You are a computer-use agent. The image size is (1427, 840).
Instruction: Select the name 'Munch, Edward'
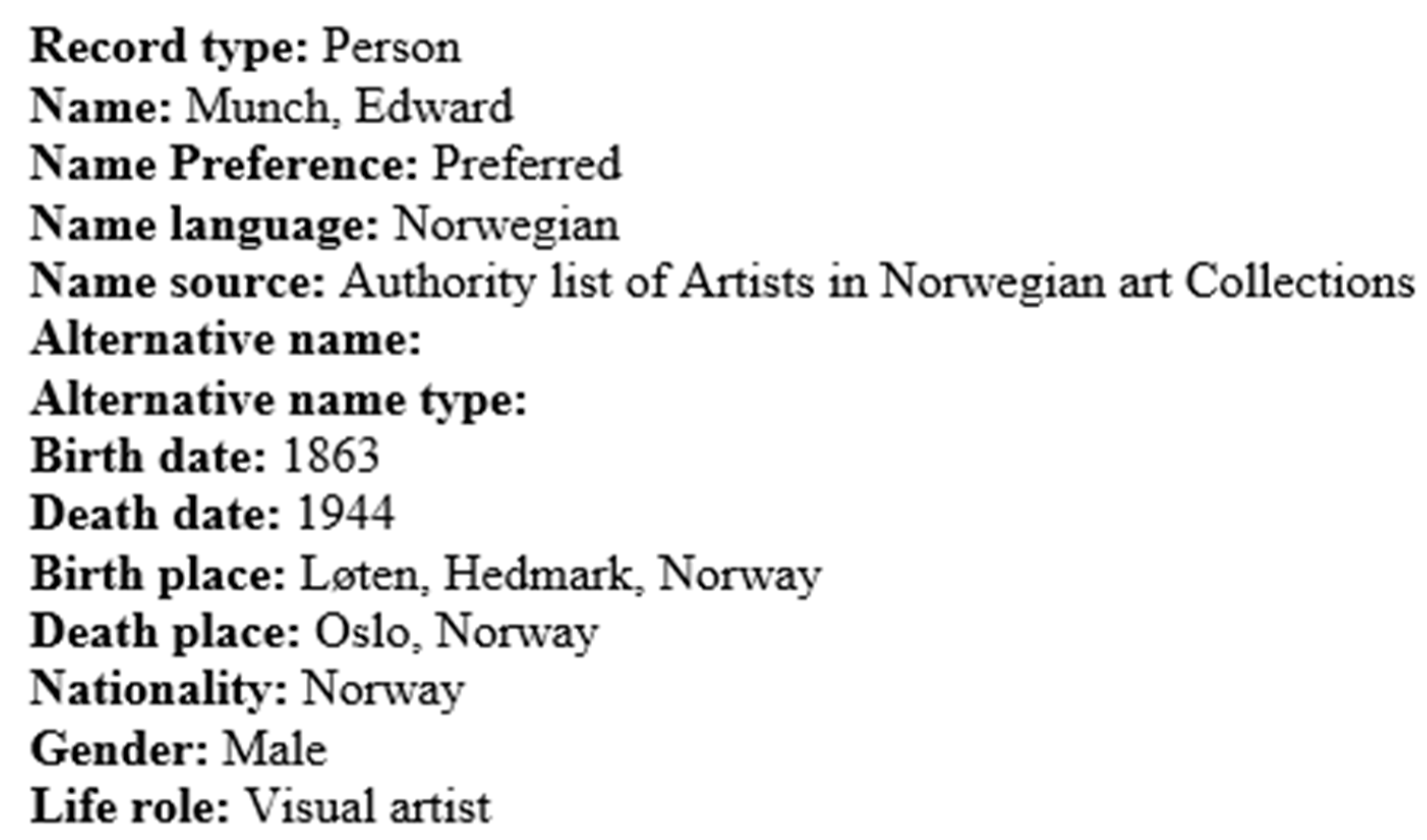[350, 106]
